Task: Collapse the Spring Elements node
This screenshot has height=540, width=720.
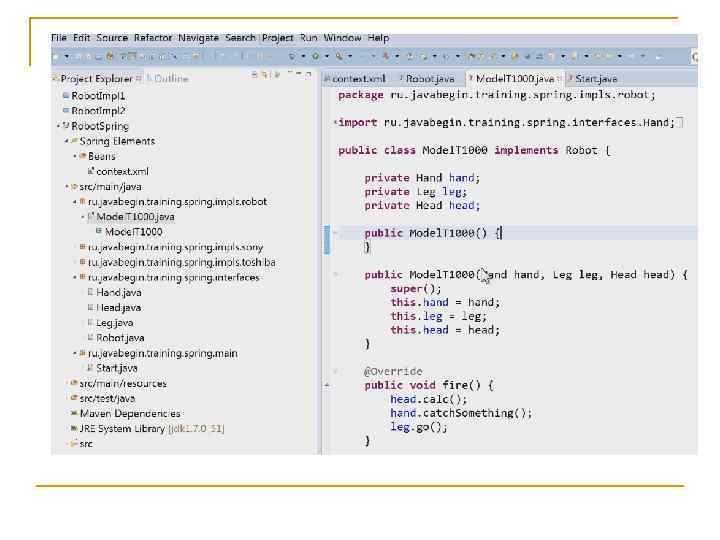Action: [67, 141]
